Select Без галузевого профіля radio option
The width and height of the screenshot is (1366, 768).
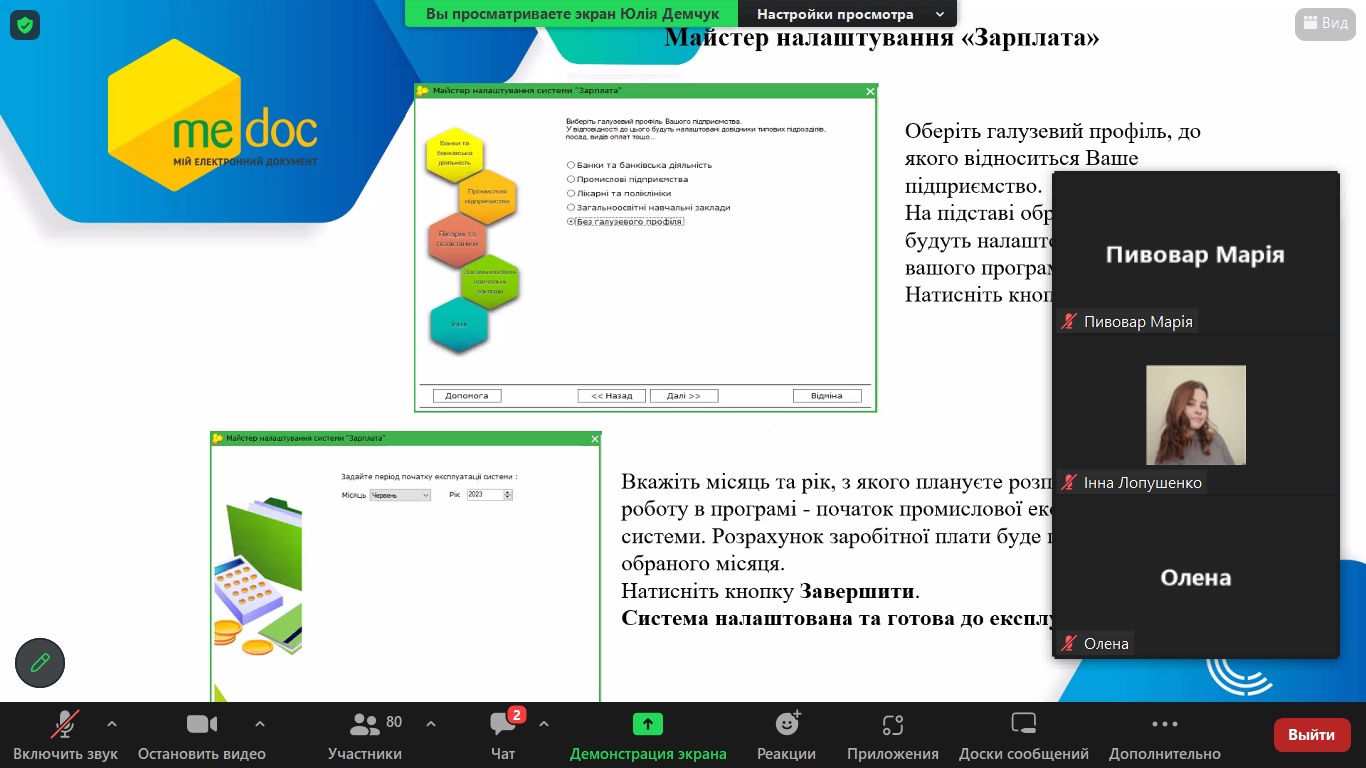click(571, 221)
